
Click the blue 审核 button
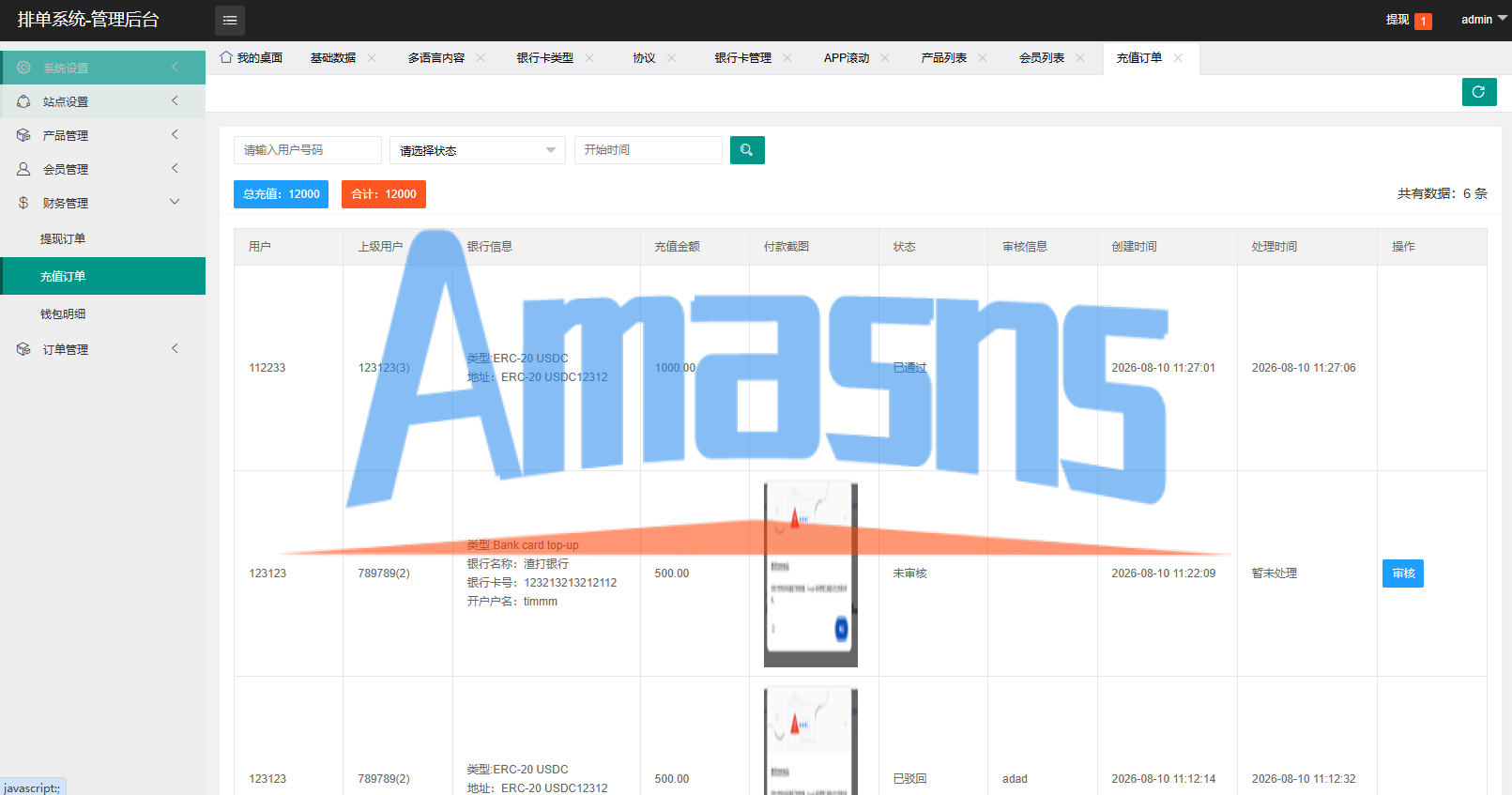1403,573
